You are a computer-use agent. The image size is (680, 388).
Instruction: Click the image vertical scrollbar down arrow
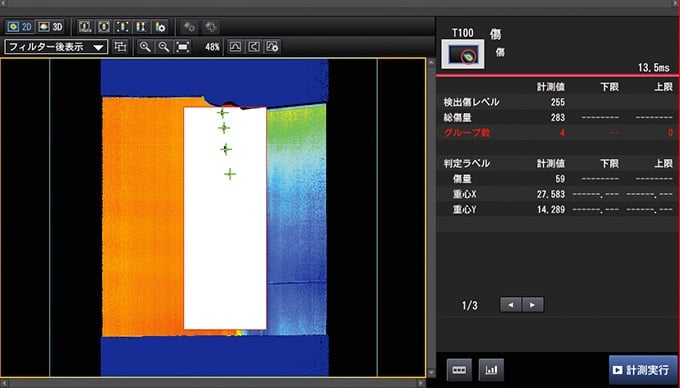point(431,372)
